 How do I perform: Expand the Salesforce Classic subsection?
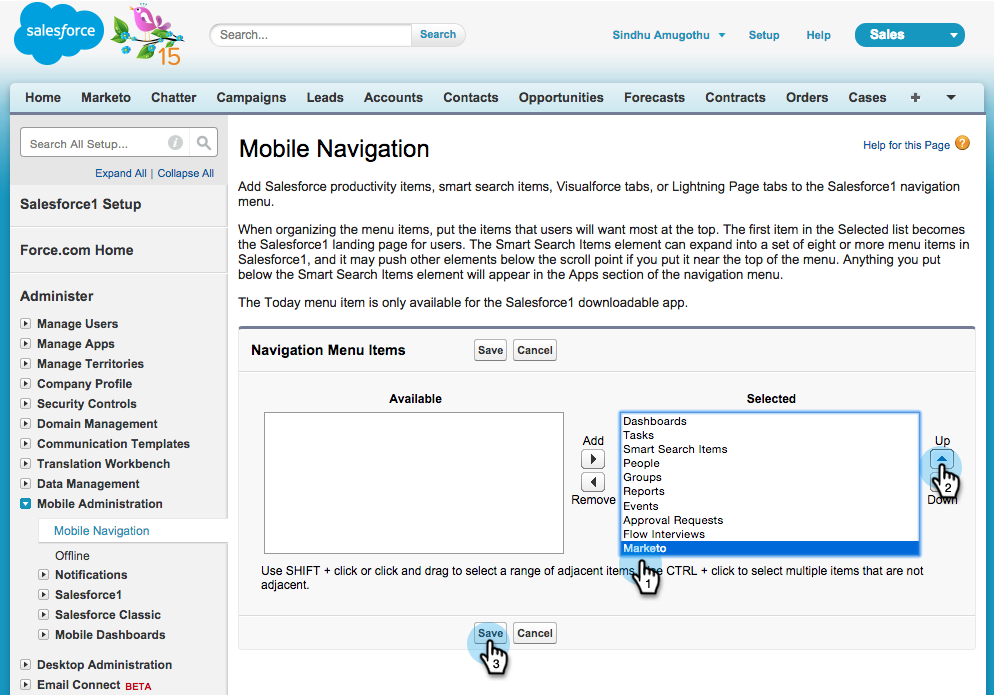[x=43, y=614]
